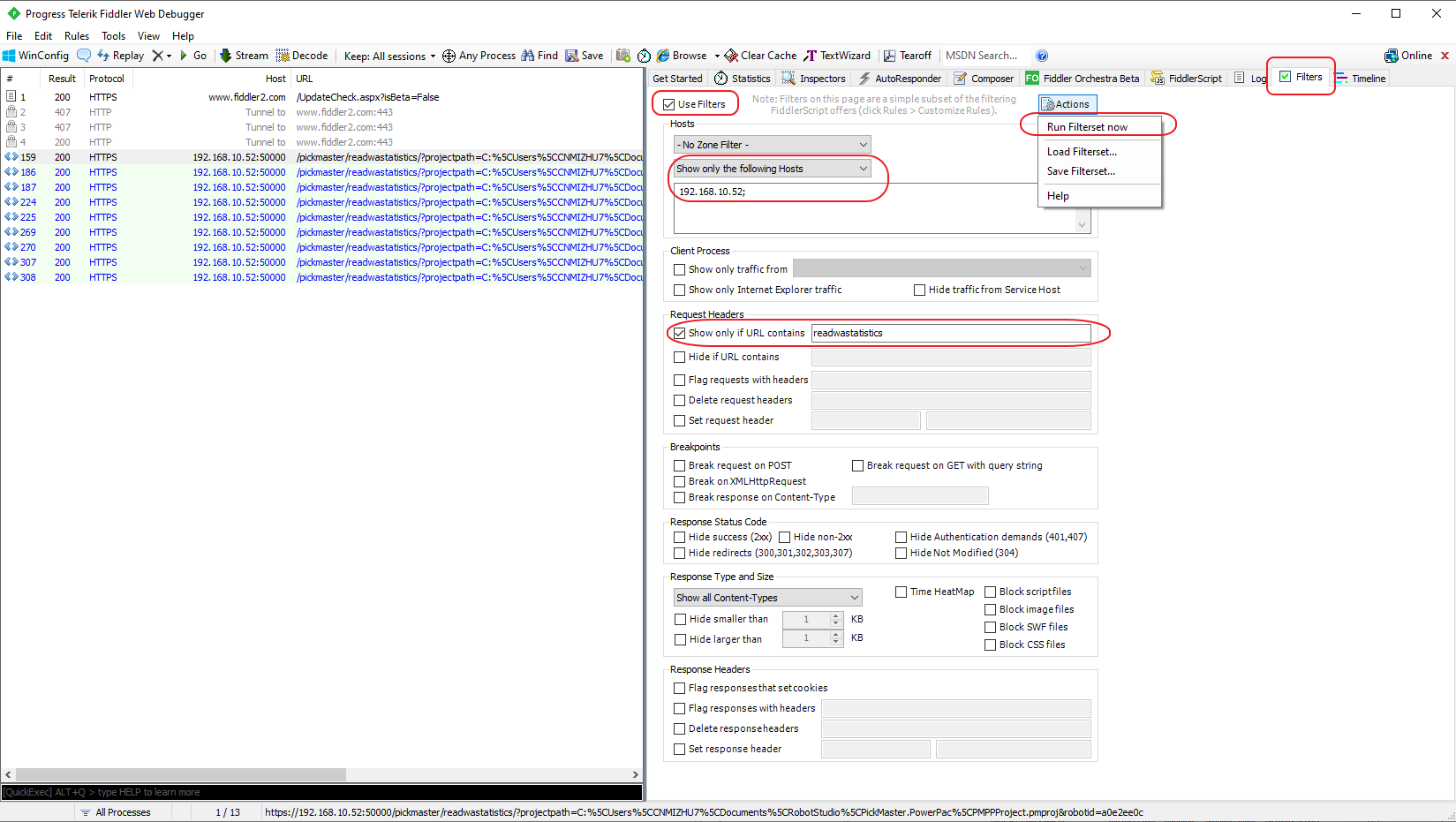Click the All Processes status bar filter
The height and width of the screenshot is (822, 1456).
pyautogui.click(x=116, y=812)
